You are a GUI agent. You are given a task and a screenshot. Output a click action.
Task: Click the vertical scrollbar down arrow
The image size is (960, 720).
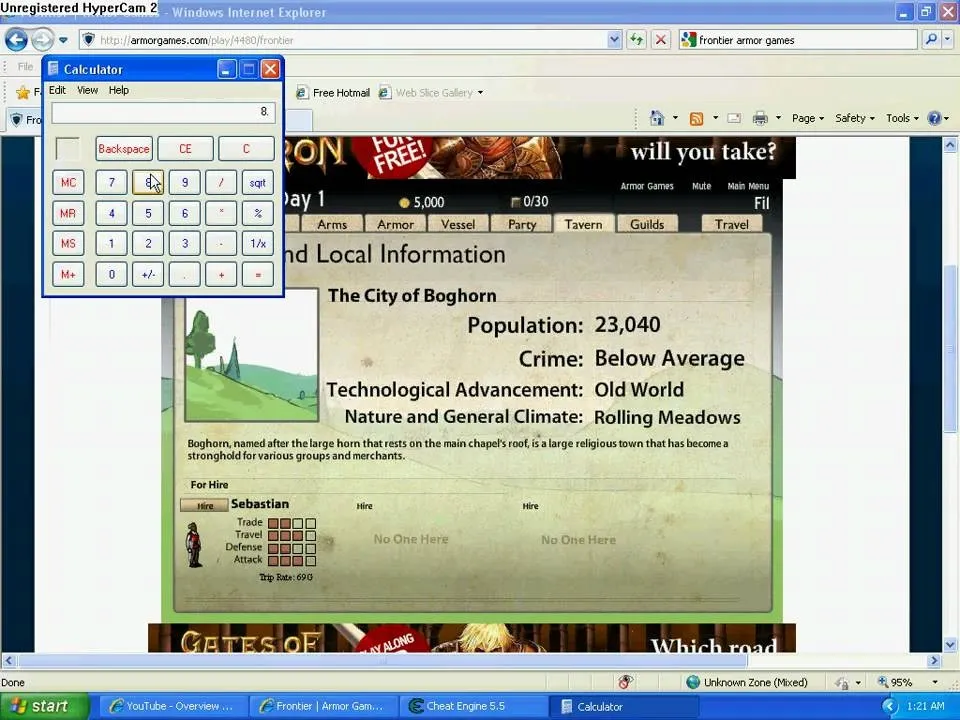(950, 644)
